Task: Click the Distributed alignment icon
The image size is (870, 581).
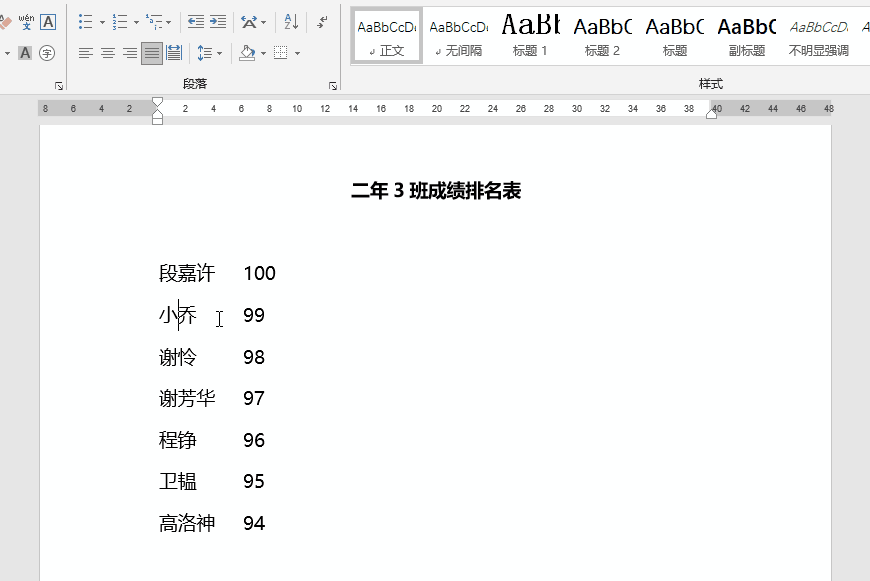Action: coord(174,53)
